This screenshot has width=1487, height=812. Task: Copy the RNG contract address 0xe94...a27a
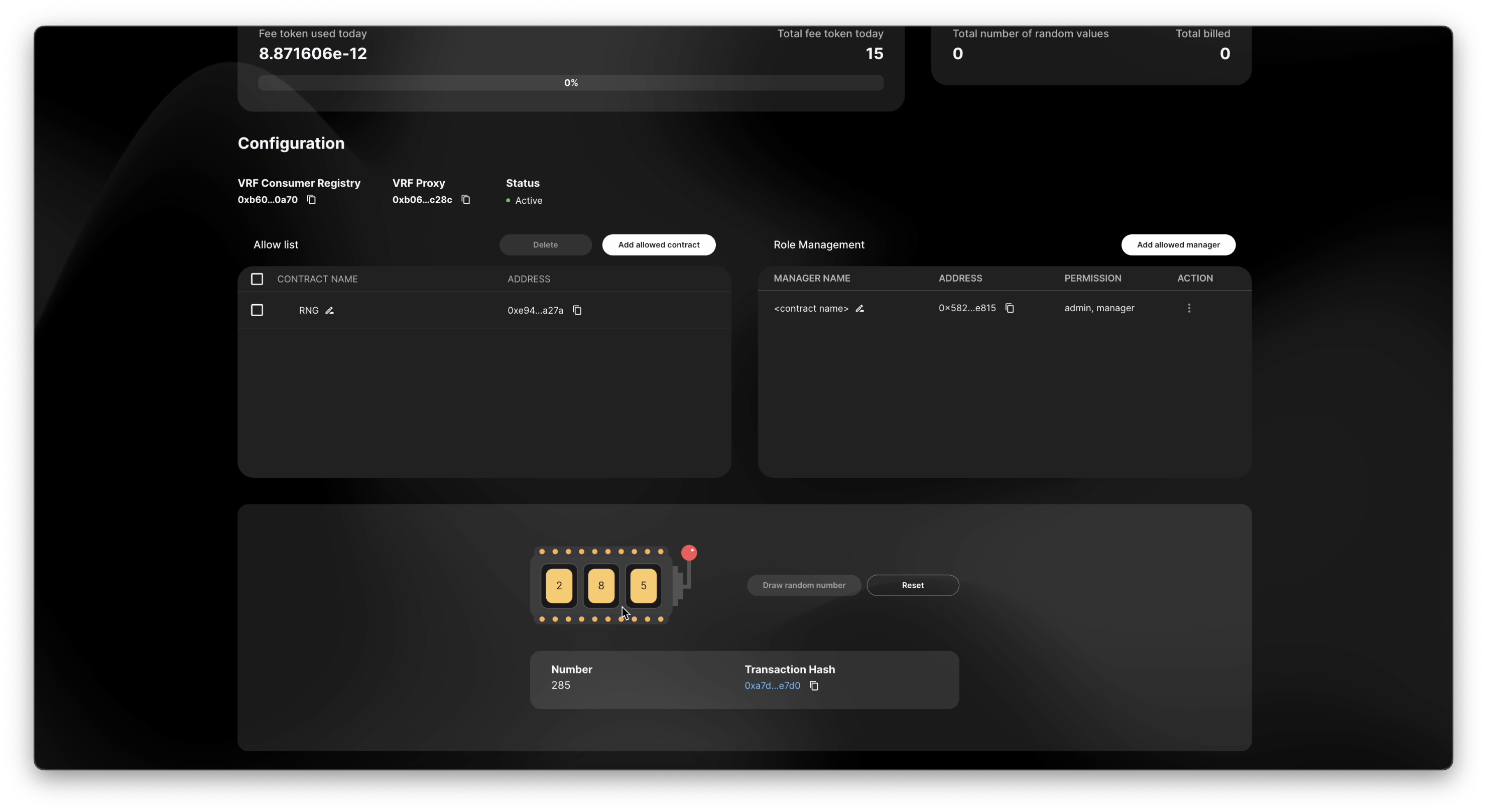click(x=577, y=311)
